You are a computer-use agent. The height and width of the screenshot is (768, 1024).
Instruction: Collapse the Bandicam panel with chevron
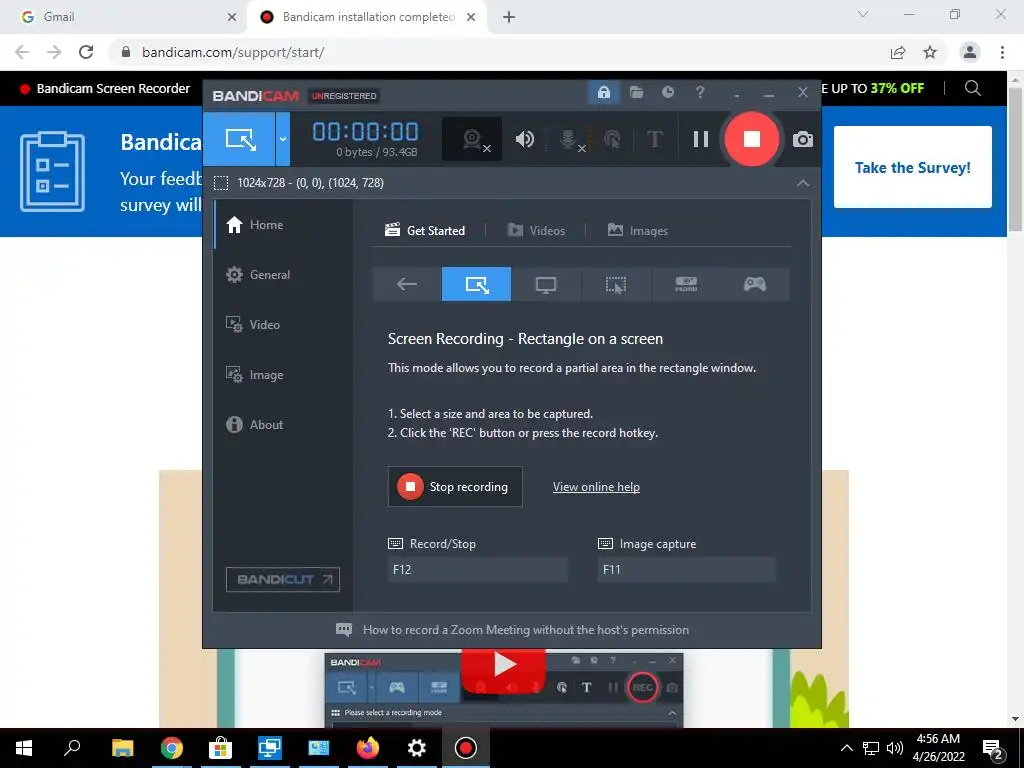click(x=803, y=184)
